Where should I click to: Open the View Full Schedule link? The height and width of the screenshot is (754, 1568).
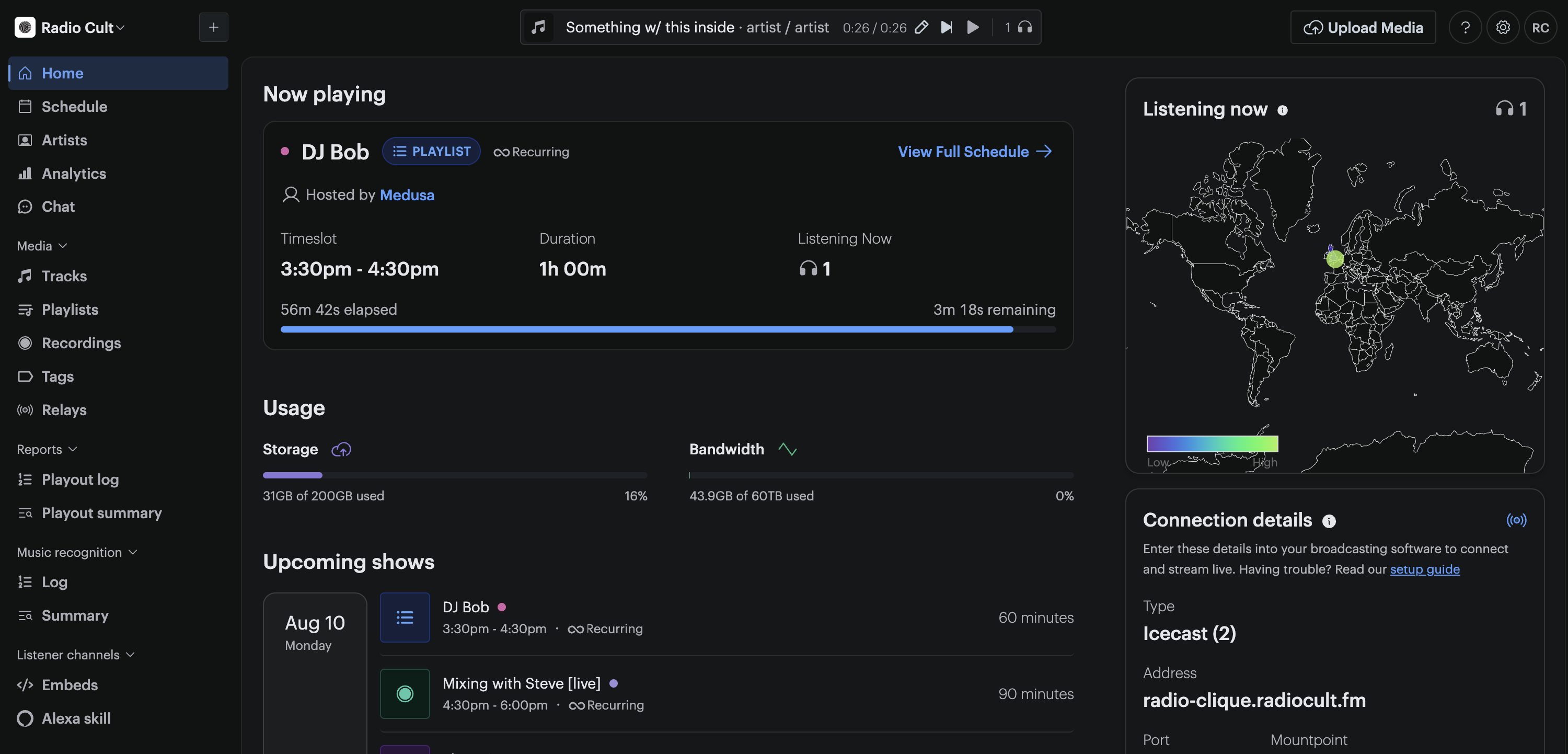click(975, 151)
